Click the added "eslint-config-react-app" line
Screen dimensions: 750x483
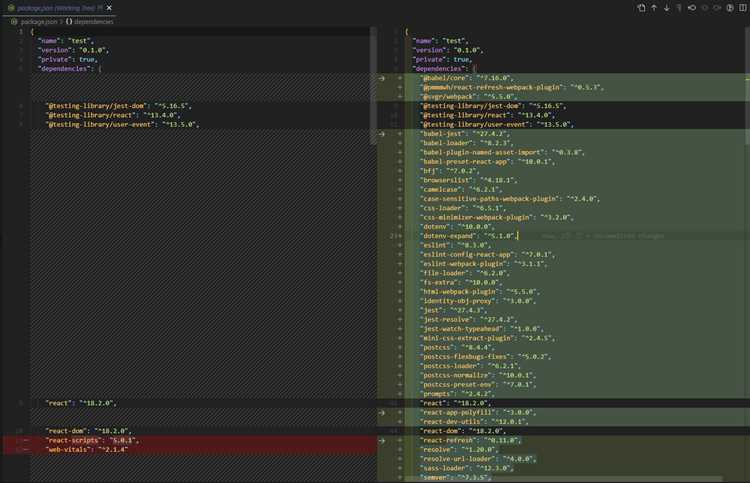coord(488,254)
